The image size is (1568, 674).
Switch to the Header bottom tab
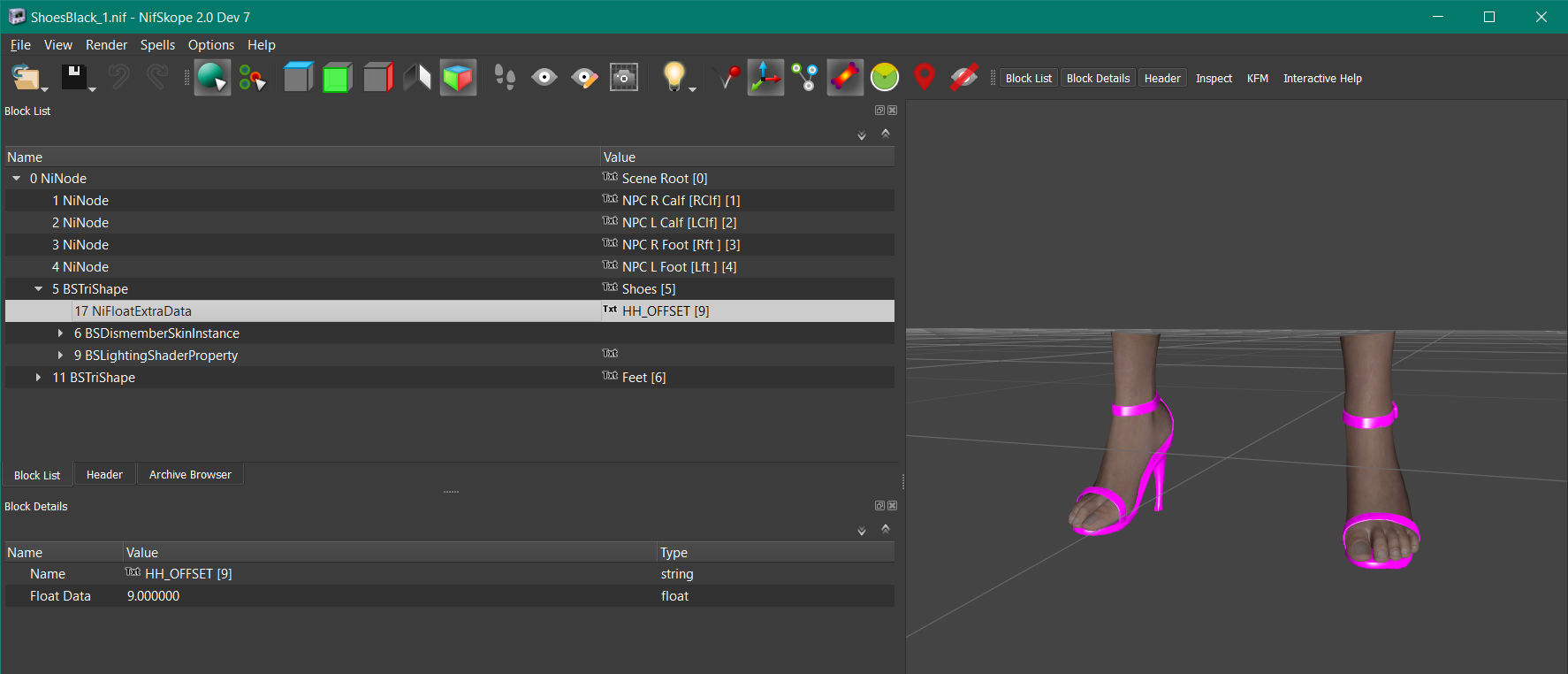[x=104, y=475]
